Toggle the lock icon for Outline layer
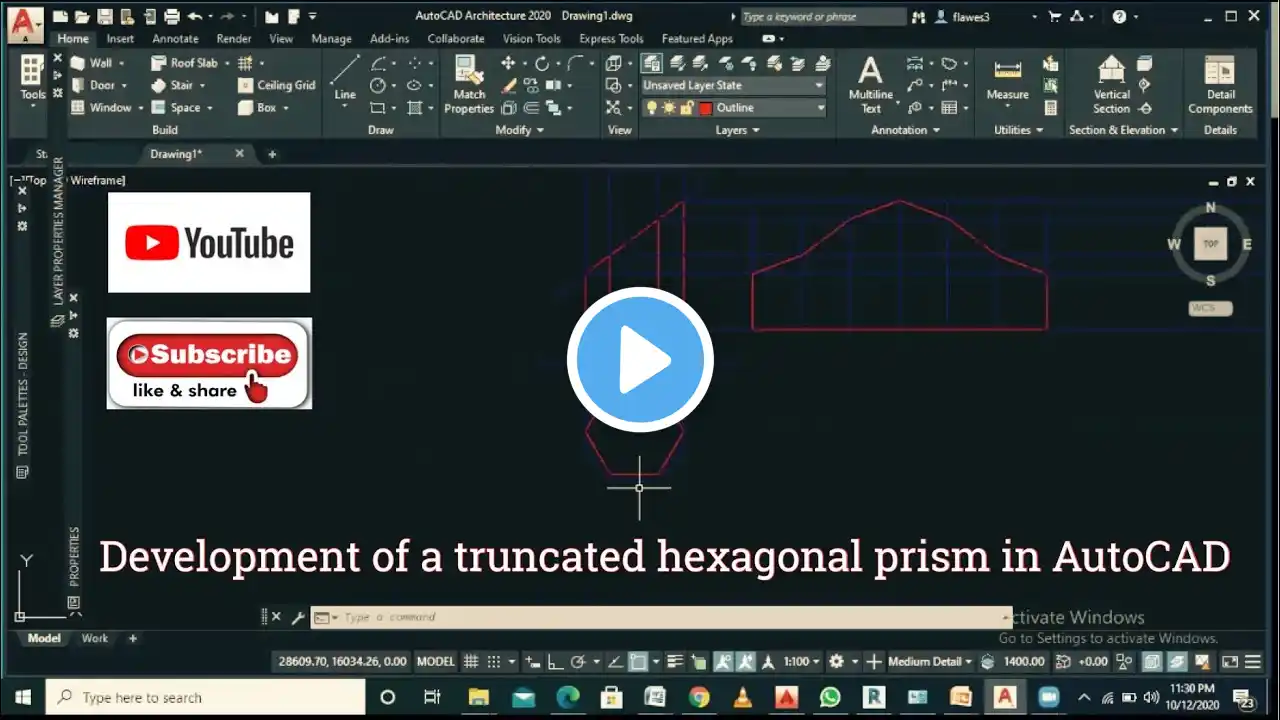 click(x=686, y=108)
